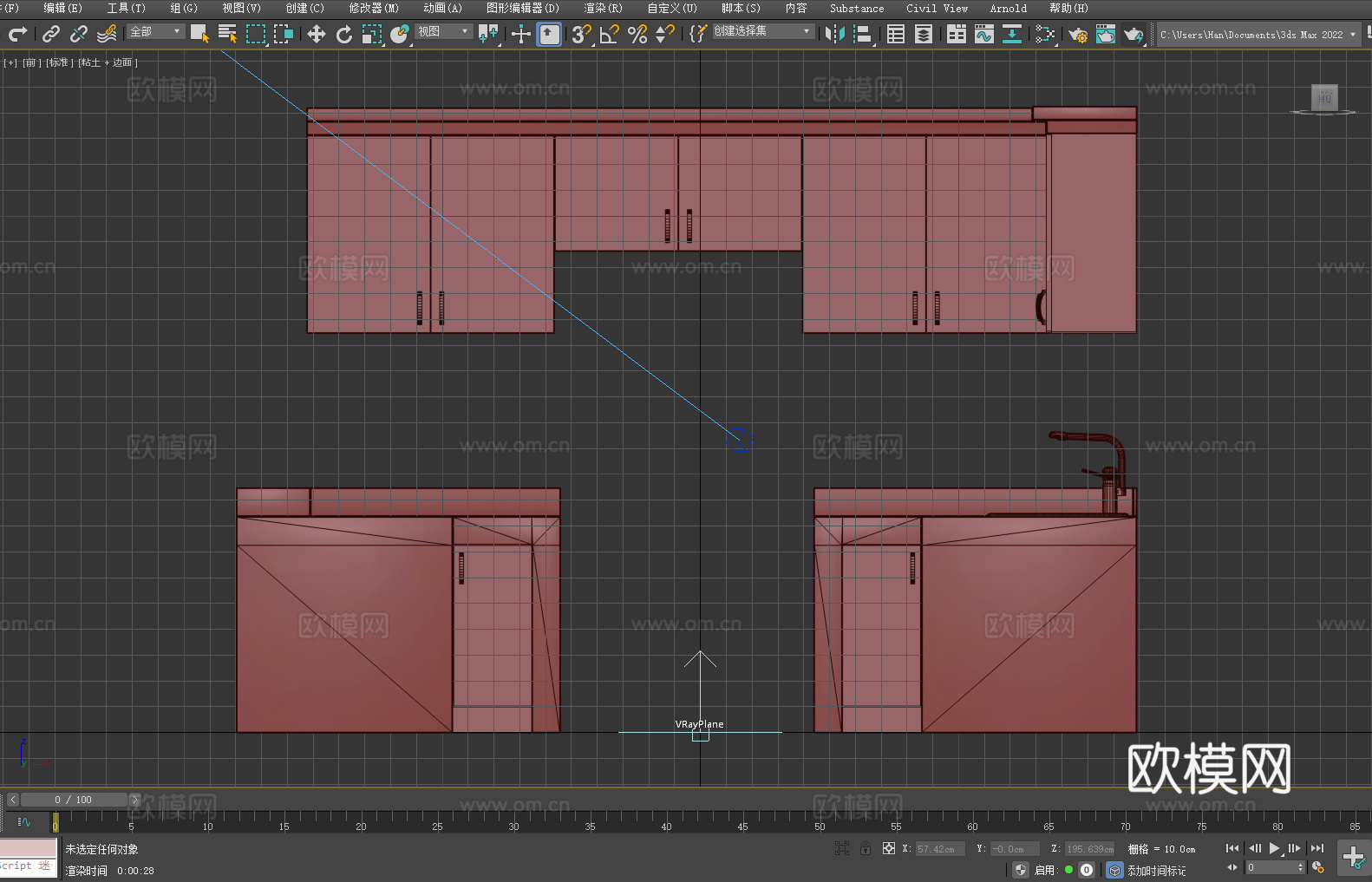This screenshot has width=1372, height=882.
Task: Click the [粘土 + 边面] shading label
Action: point(108,62)
